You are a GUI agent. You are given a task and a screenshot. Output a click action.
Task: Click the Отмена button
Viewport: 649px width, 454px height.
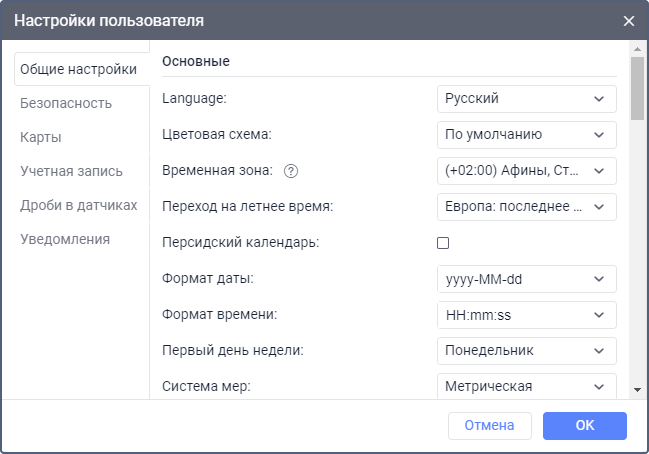point(489,426)
